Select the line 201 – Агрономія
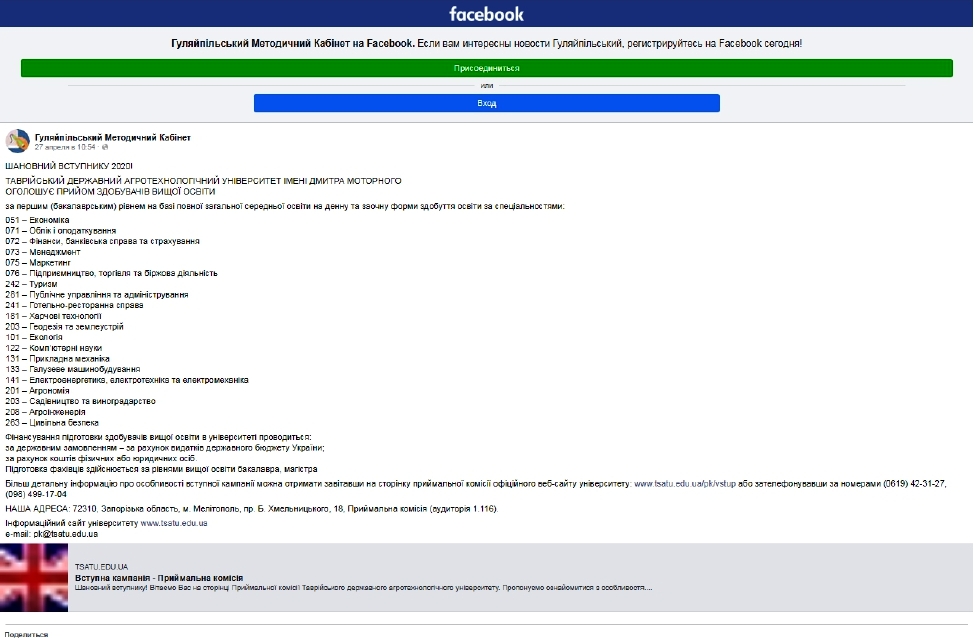The image size is (975, 638). pos(37,391)
